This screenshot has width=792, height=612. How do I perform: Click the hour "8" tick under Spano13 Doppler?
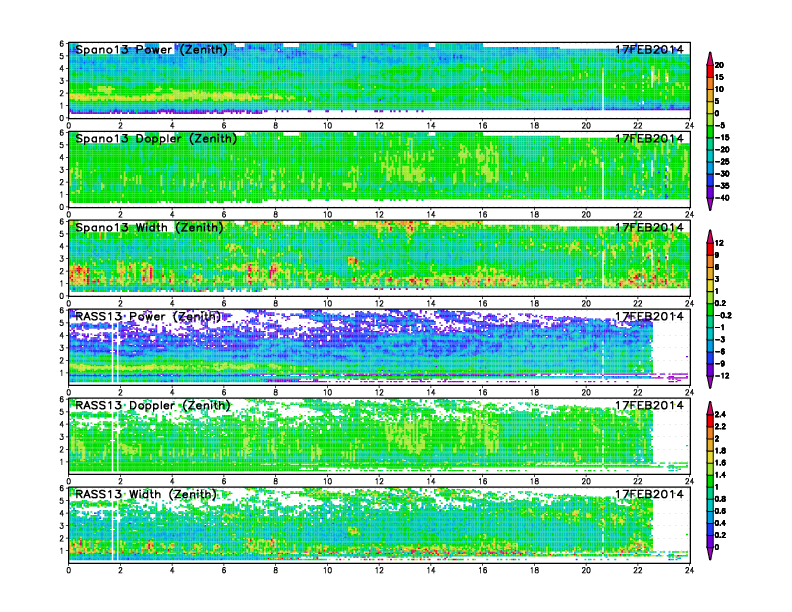point(275,215)
